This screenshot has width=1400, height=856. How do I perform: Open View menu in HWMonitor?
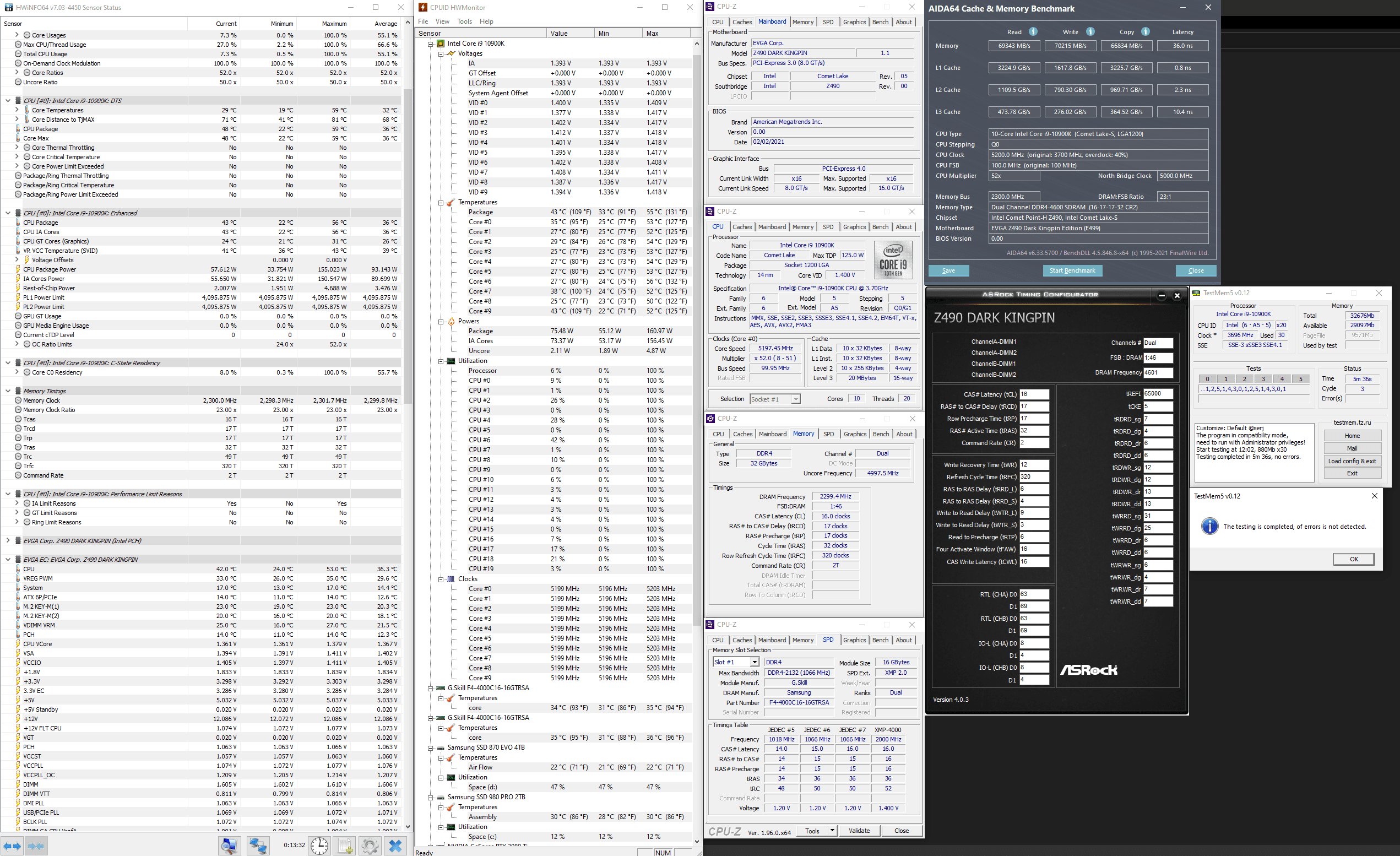(x=442, y=21)
